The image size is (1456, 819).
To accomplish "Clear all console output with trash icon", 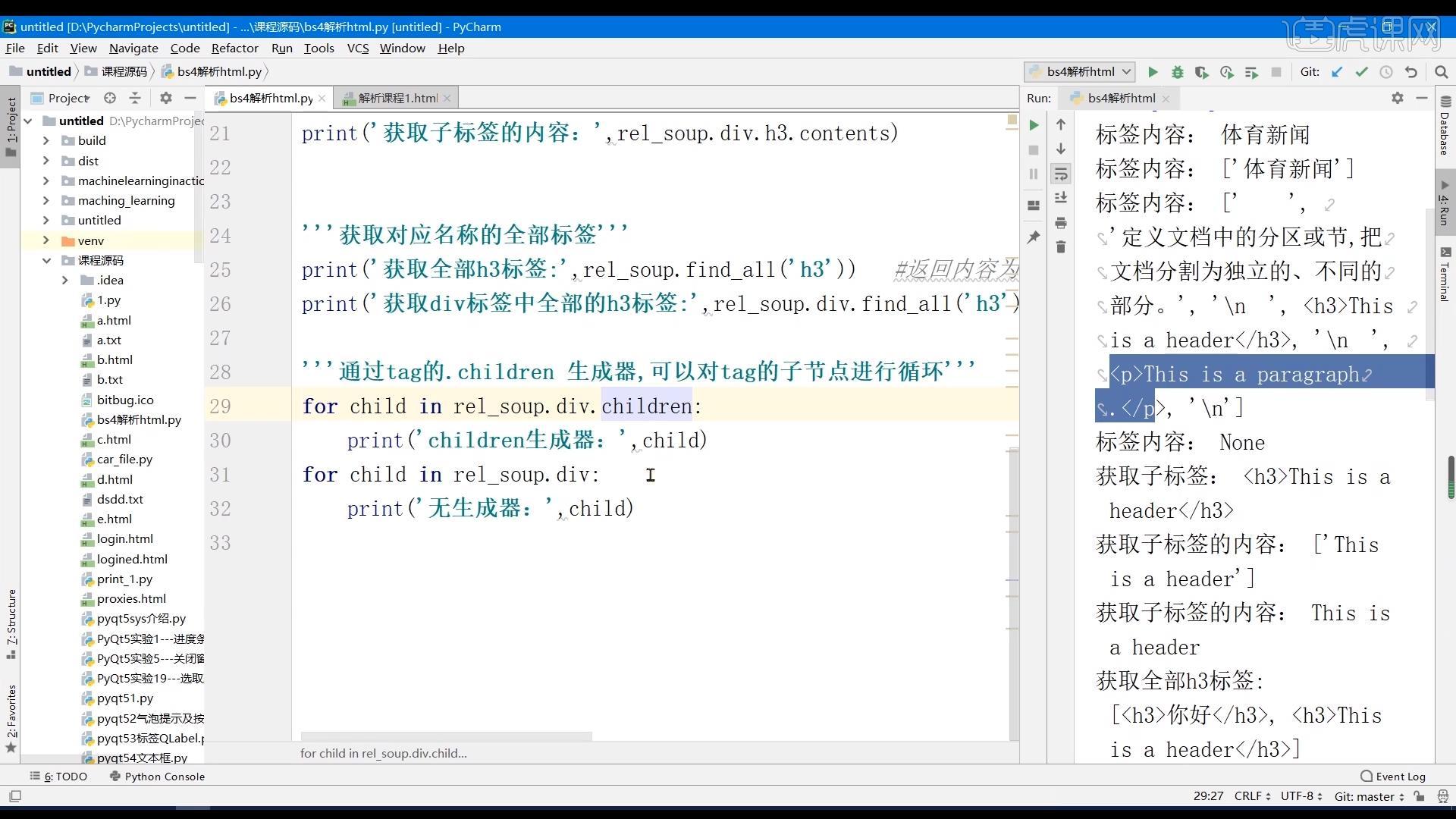I will [1061, 247].
